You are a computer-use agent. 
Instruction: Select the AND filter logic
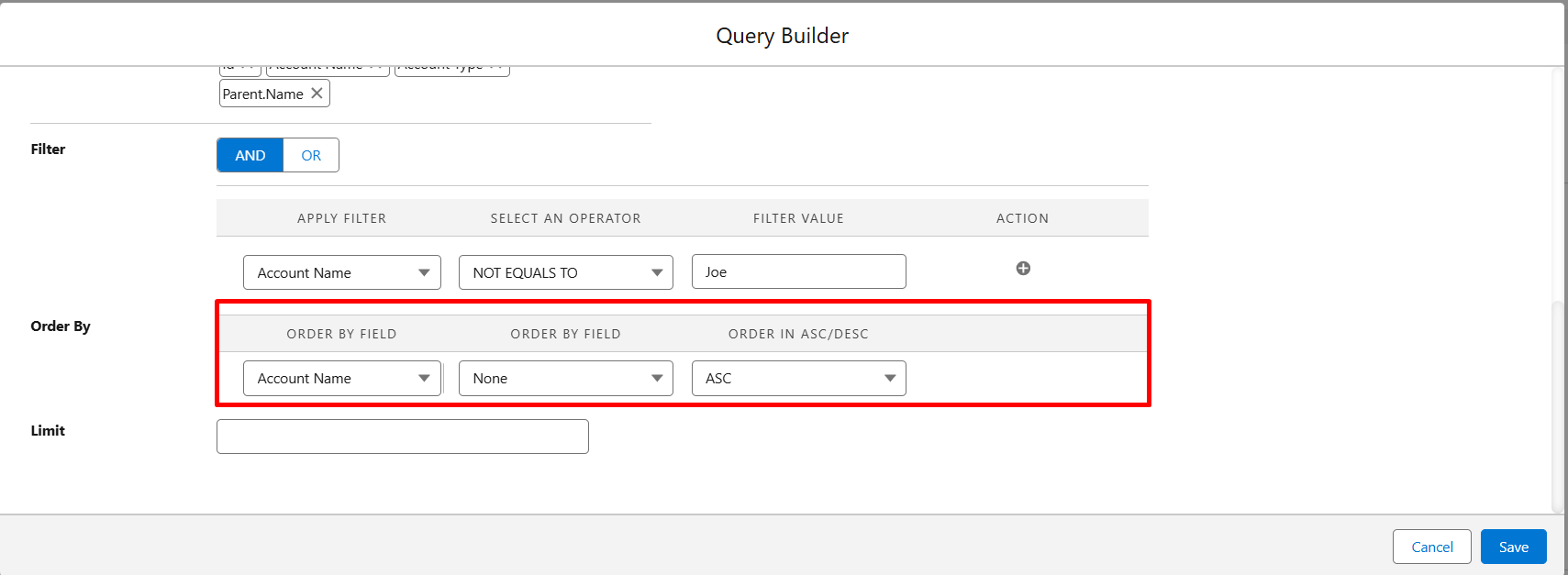(250, 156)
